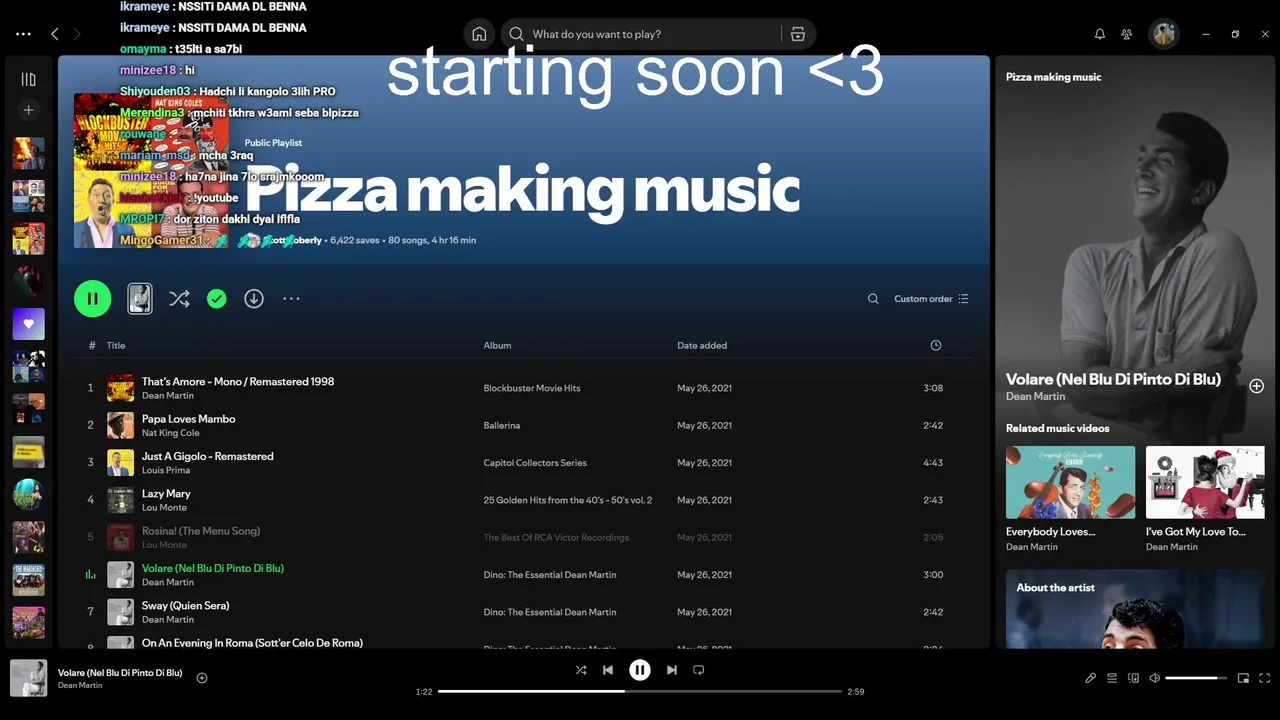This screenshot has width=1280, height=720.
Task: Open the notifications bell
Action: pyautogui.click(x=1100, y=34)
